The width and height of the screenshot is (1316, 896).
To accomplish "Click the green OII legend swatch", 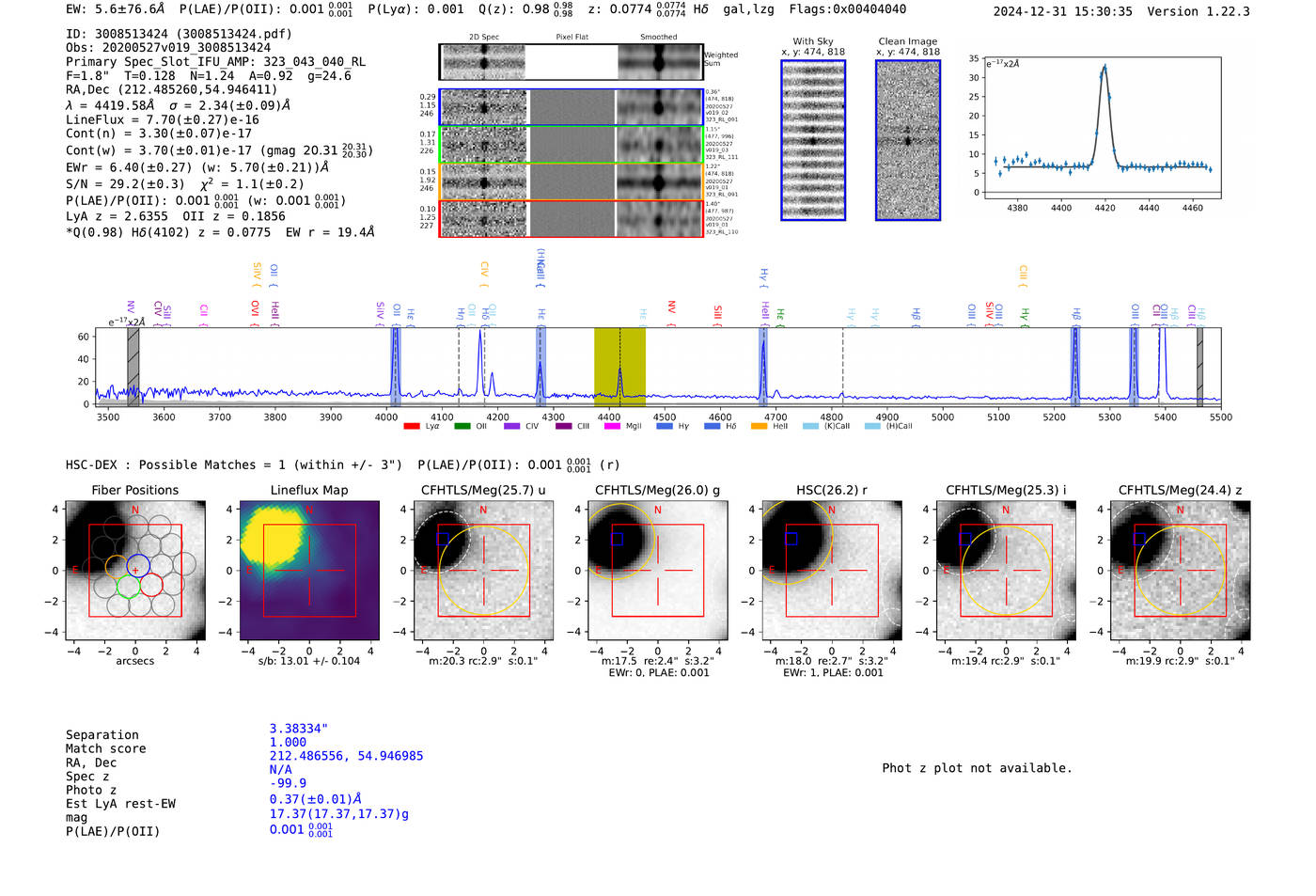I will click(x=462, y=426).
